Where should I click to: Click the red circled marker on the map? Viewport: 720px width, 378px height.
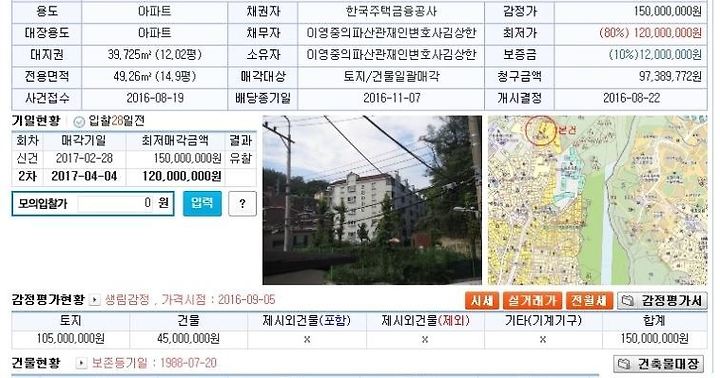[540, 130]
